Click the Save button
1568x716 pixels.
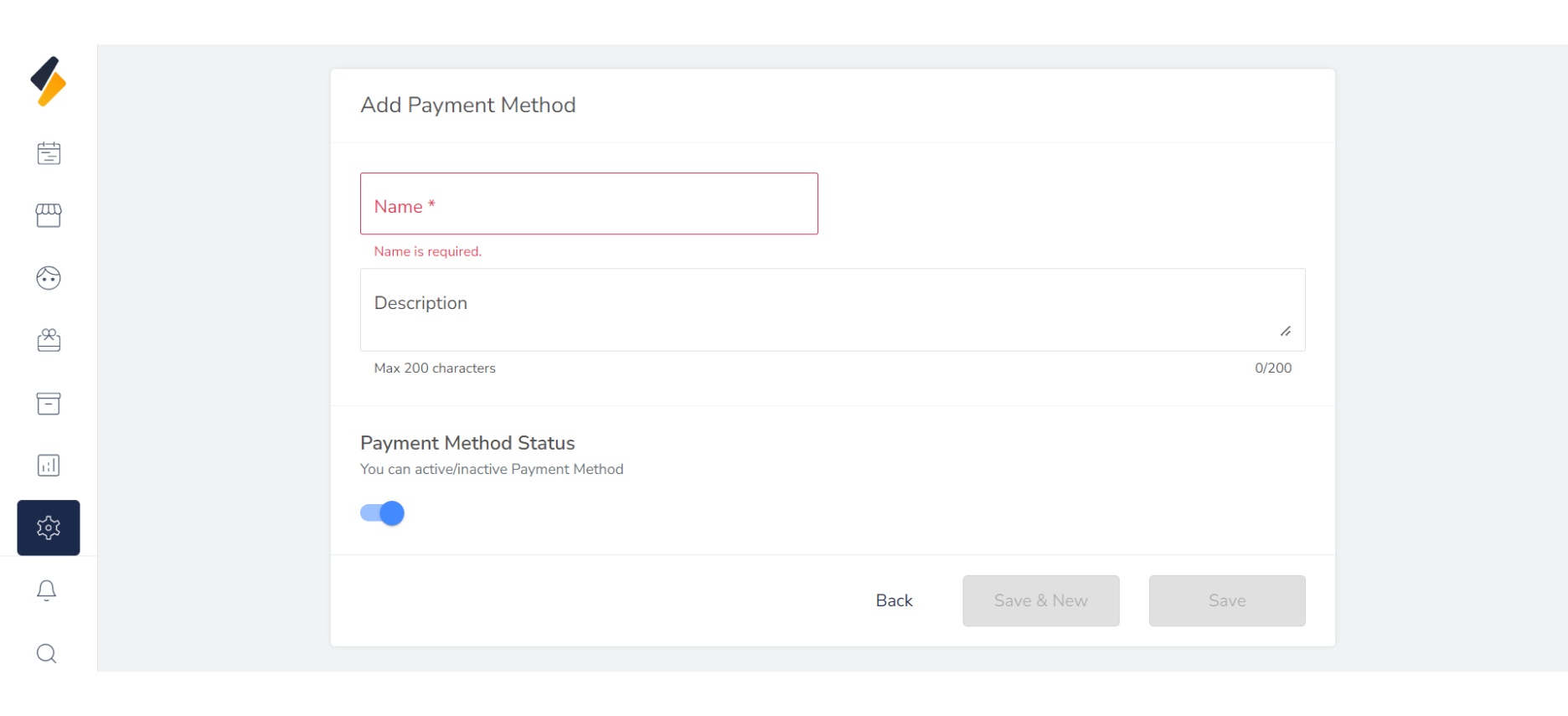(1226, 600)
